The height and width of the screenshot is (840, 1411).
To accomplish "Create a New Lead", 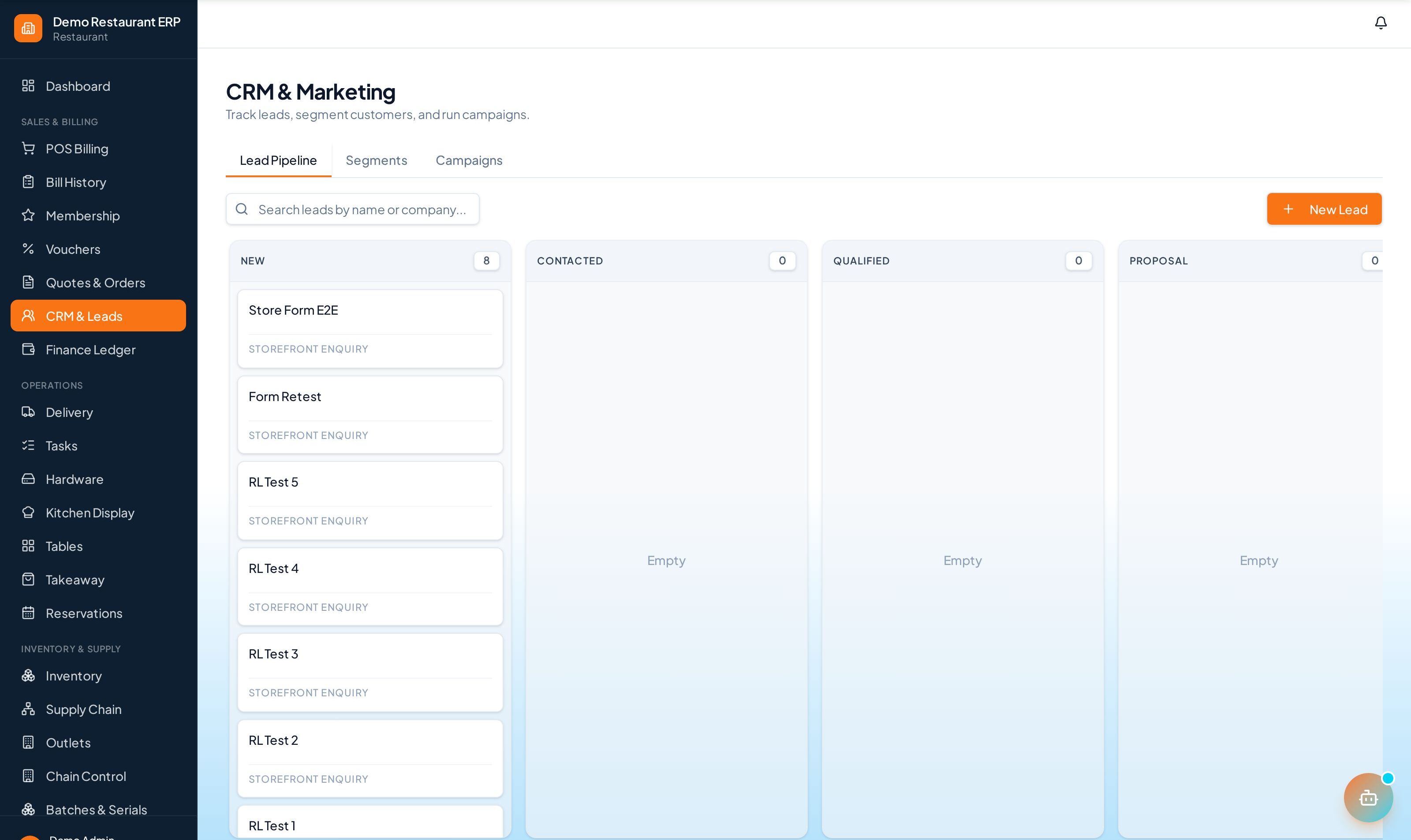I will (x=1324, y=209).
